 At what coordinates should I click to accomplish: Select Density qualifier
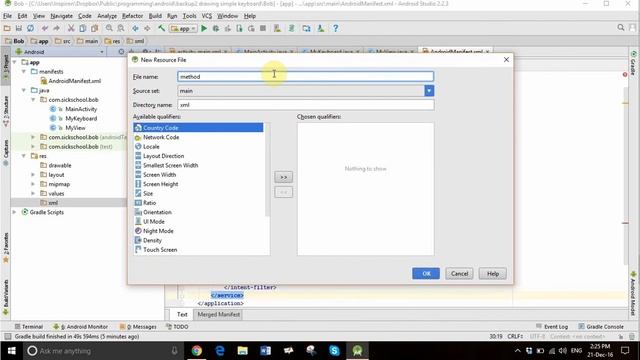pos(198,240)
